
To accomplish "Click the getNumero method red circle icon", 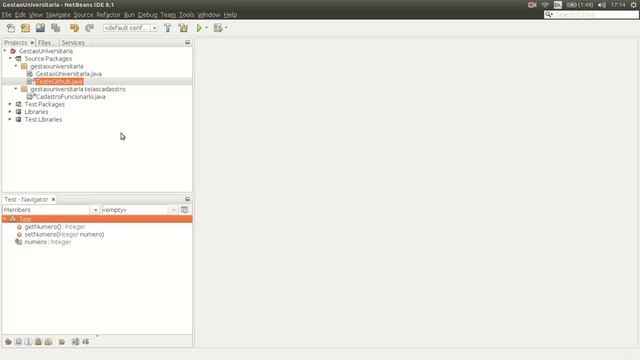I will (19, 227).
